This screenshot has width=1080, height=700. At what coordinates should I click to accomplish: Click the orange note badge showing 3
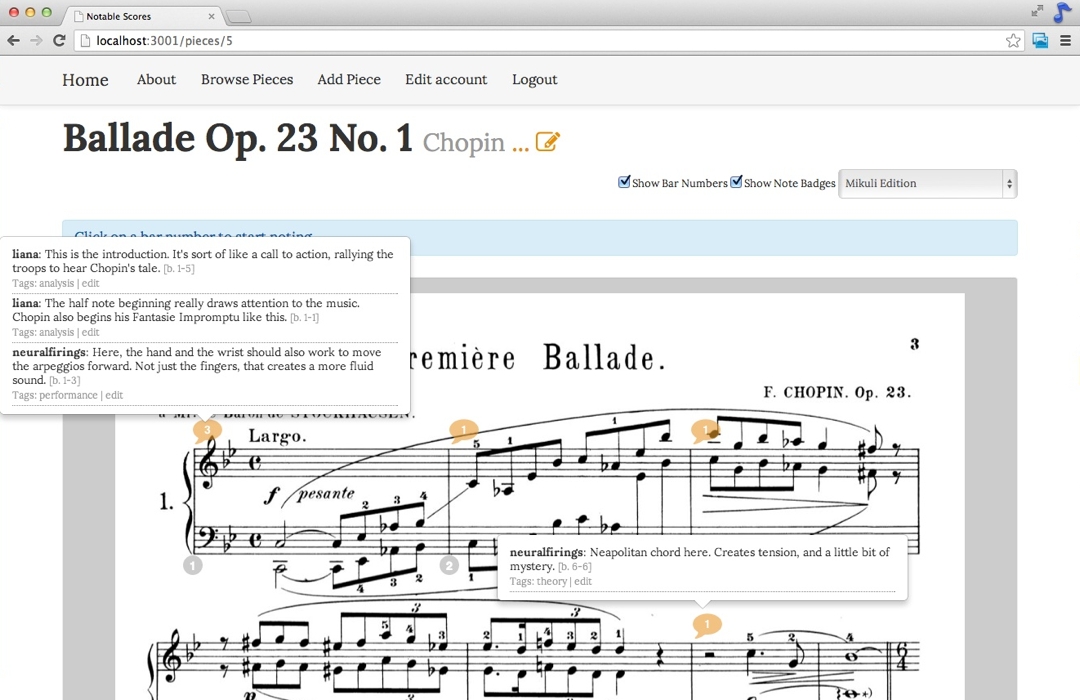[206, 430]
